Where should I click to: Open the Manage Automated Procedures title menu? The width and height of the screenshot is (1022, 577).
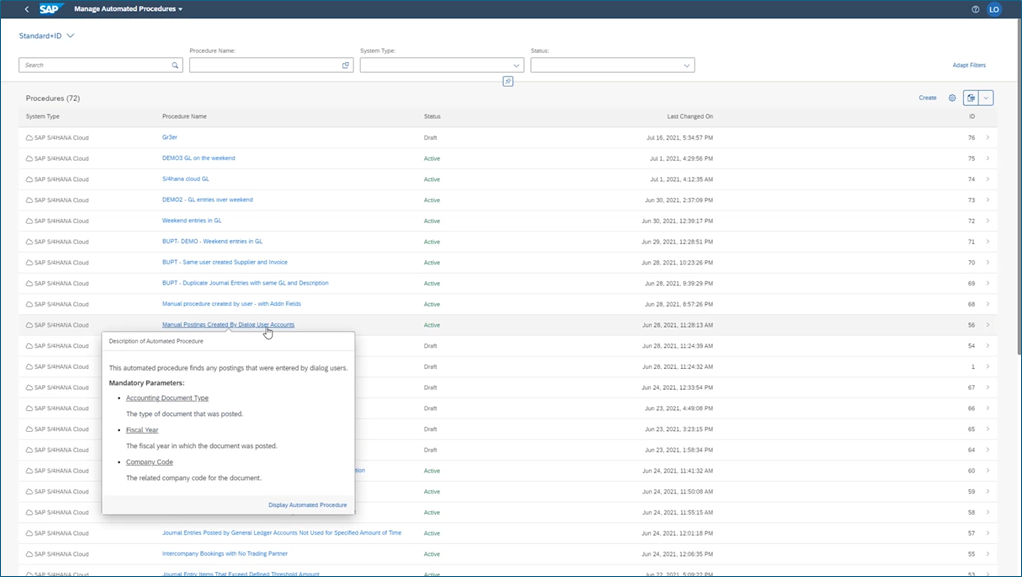(x=128, y=9)
